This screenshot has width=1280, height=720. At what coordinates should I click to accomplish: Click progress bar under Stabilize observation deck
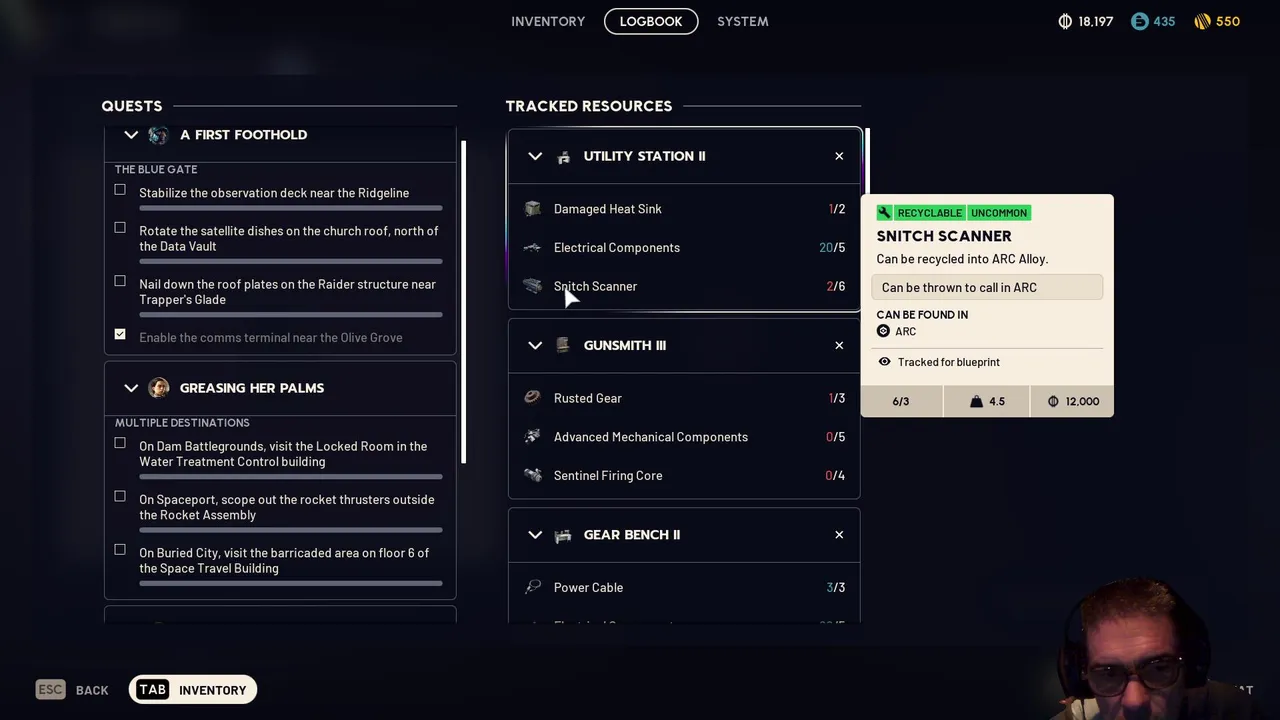291,208
